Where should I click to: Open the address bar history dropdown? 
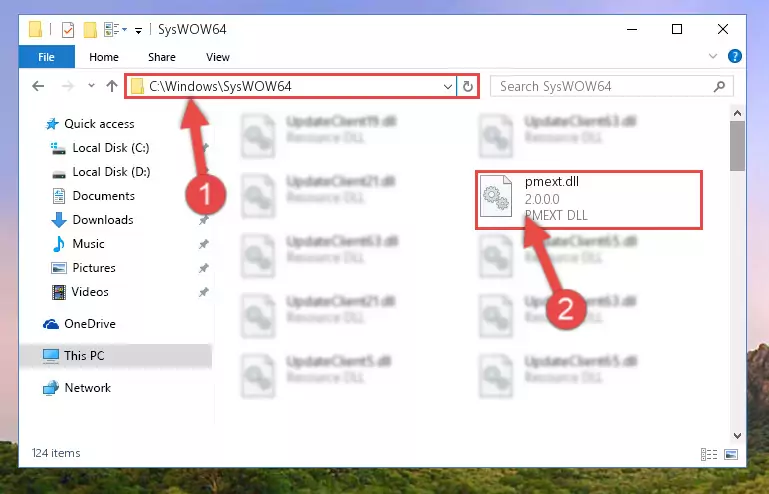447,87
